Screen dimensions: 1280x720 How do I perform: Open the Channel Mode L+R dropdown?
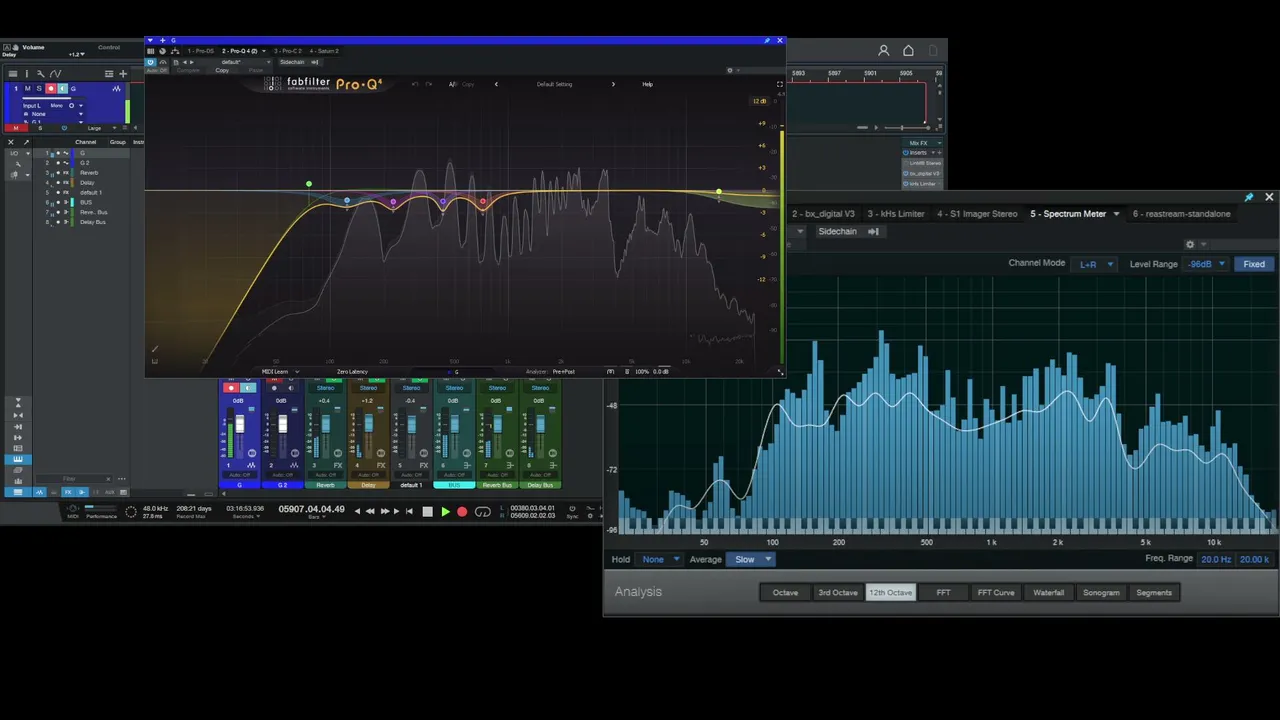point(1093,264)
